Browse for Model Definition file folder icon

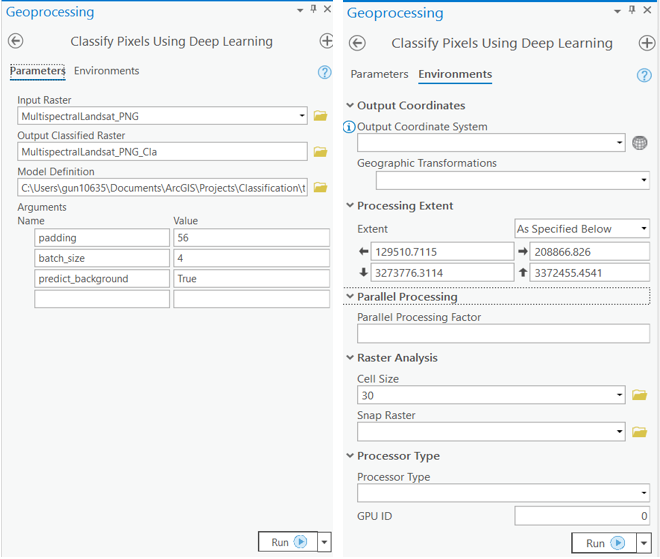pos(320,187)
